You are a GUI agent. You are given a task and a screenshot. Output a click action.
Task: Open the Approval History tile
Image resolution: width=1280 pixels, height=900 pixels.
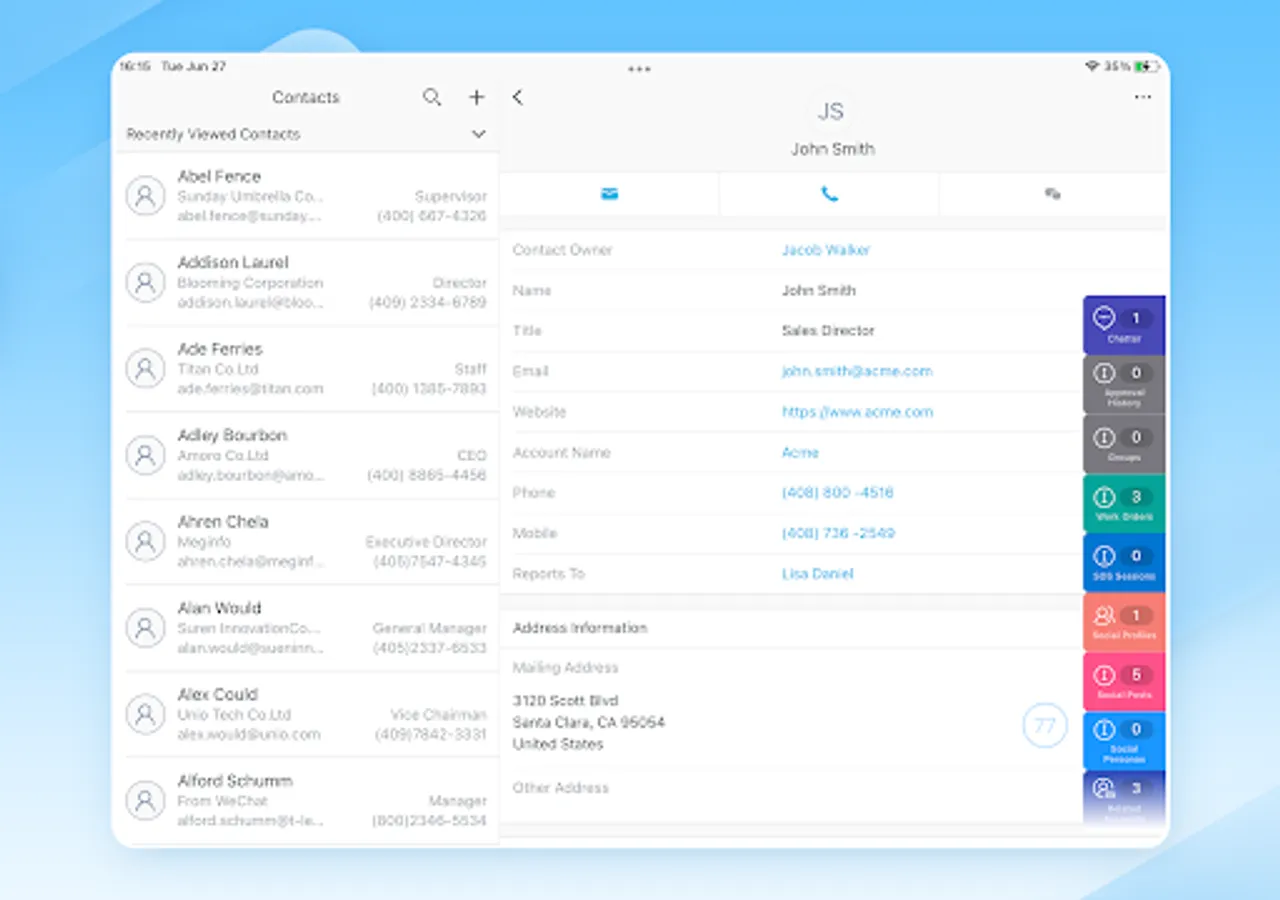(x=1124, y=384)
